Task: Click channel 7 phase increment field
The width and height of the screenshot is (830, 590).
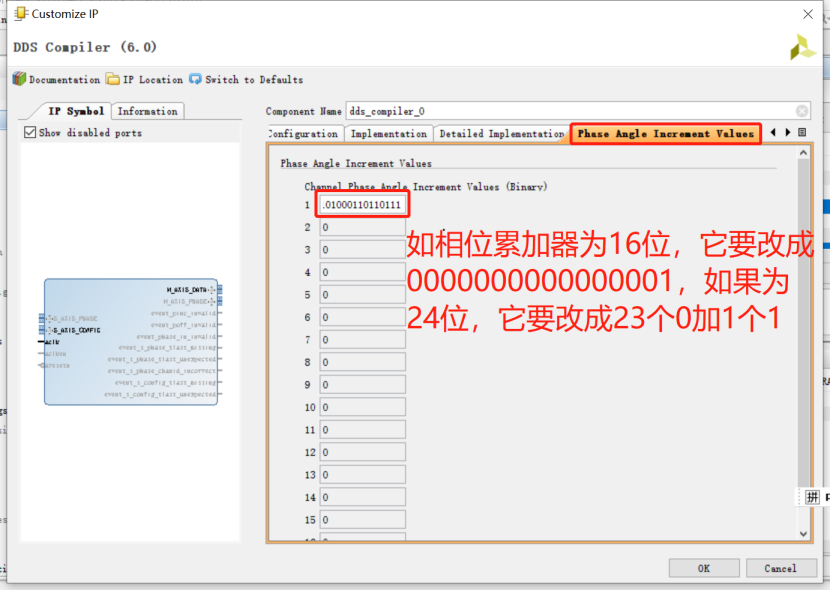Action: pos(363,340)
